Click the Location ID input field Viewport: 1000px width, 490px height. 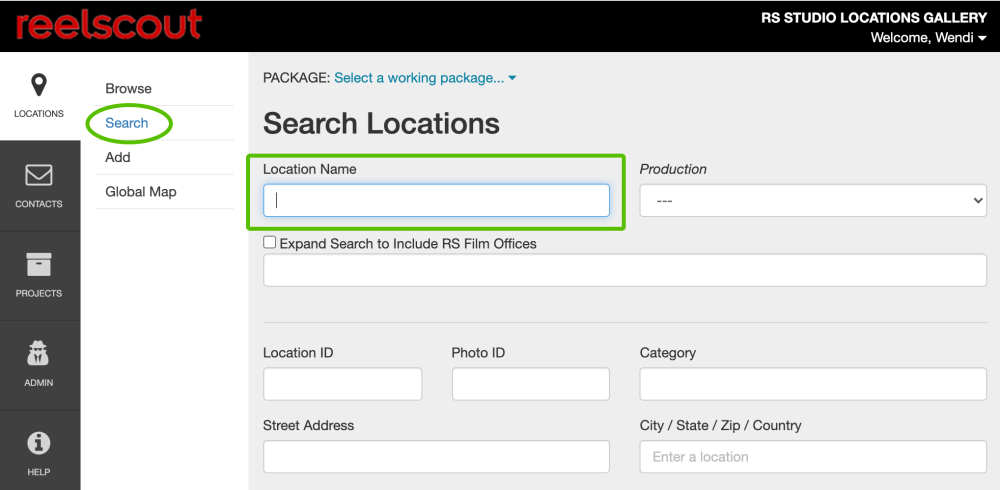coord(342,384)
